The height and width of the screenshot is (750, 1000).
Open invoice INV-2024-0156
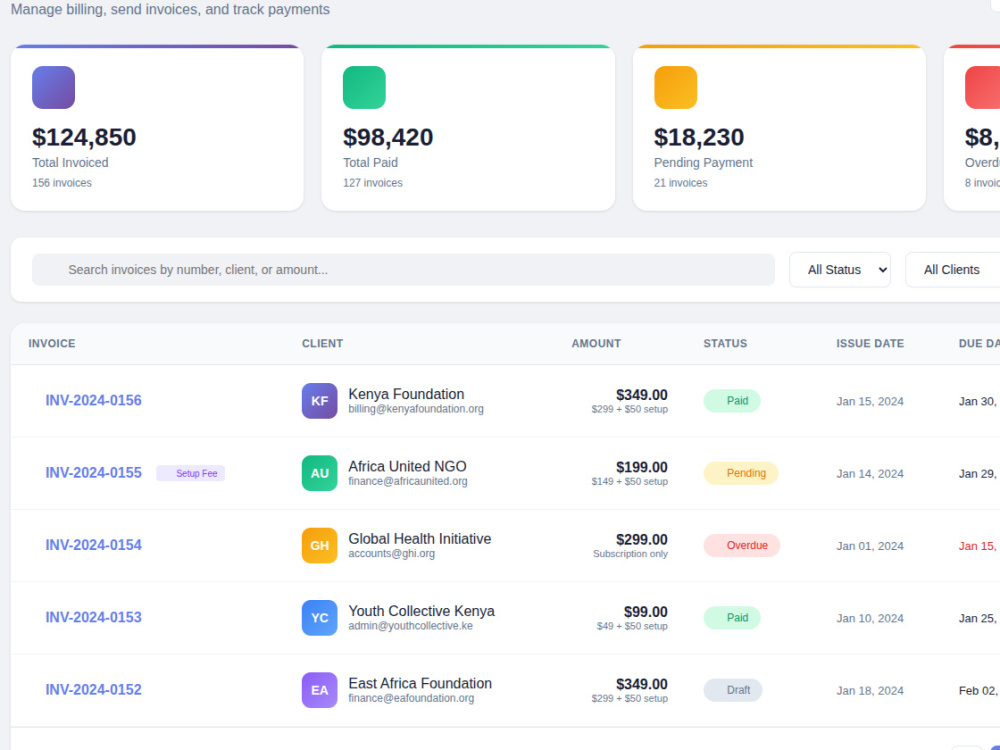coord(93,401)
